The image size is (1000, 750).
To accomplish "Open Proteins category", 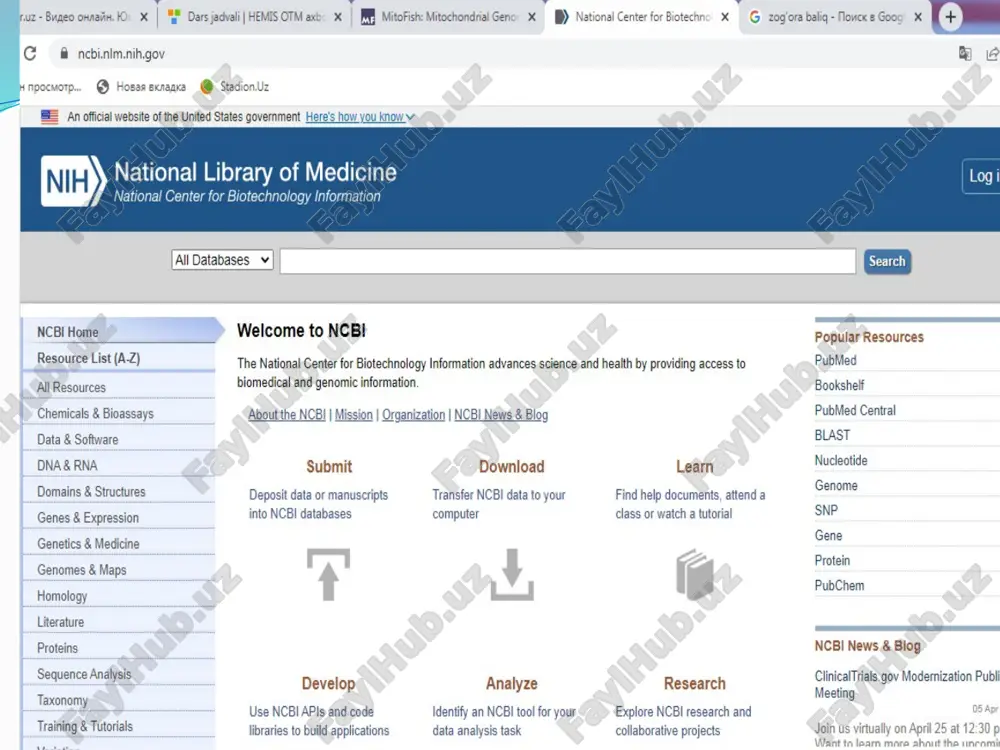I will pyautogui.click(x=118, y=648).
